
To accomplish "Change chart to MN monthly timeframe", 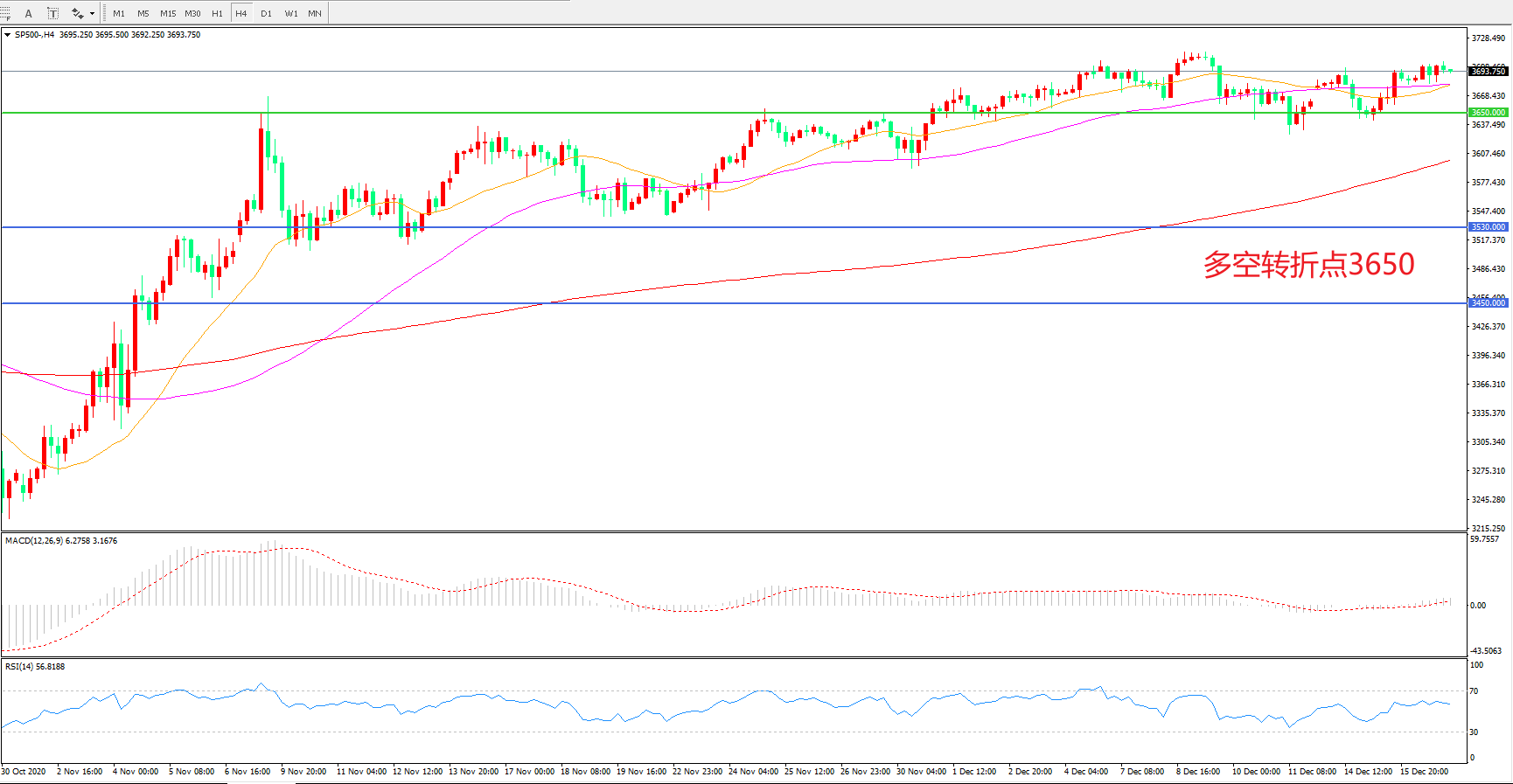I will click(x=315, y=13).
